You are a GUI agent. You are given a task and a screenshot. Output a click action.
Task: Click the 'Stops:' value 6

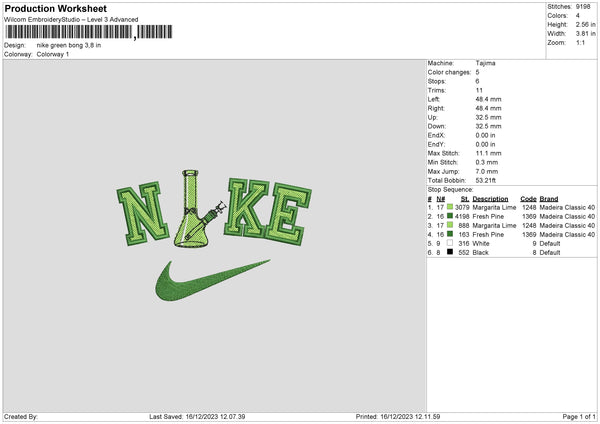(477, 81)
